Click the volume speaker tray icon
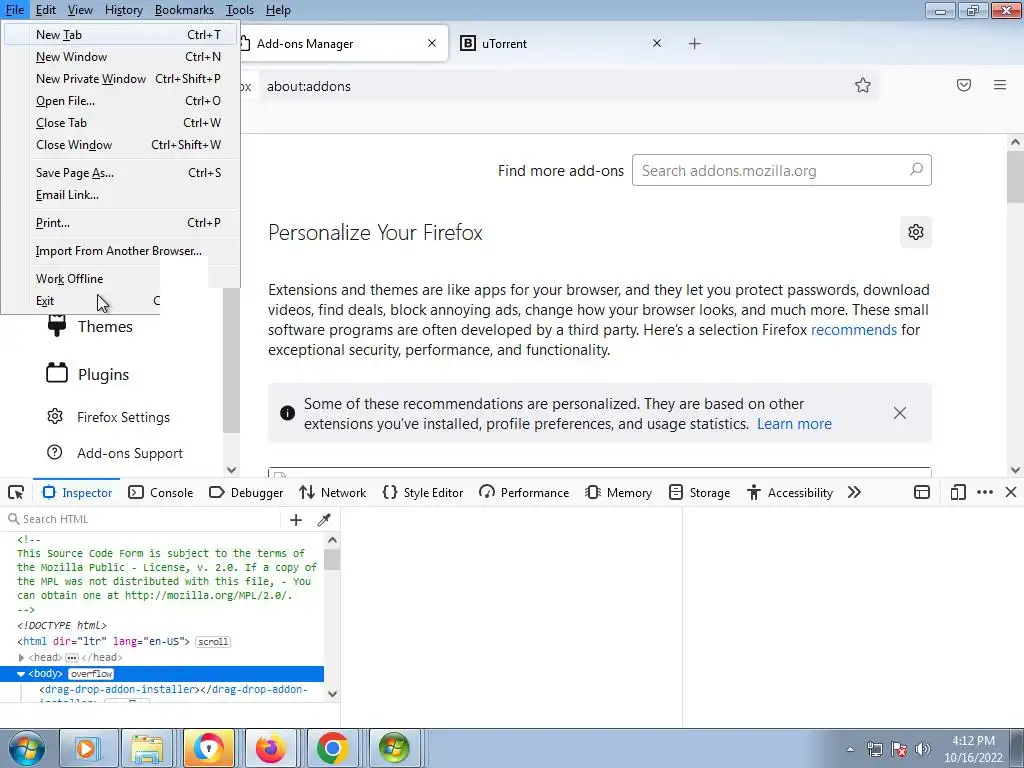The image size is (1024, 768). point(922,749)
